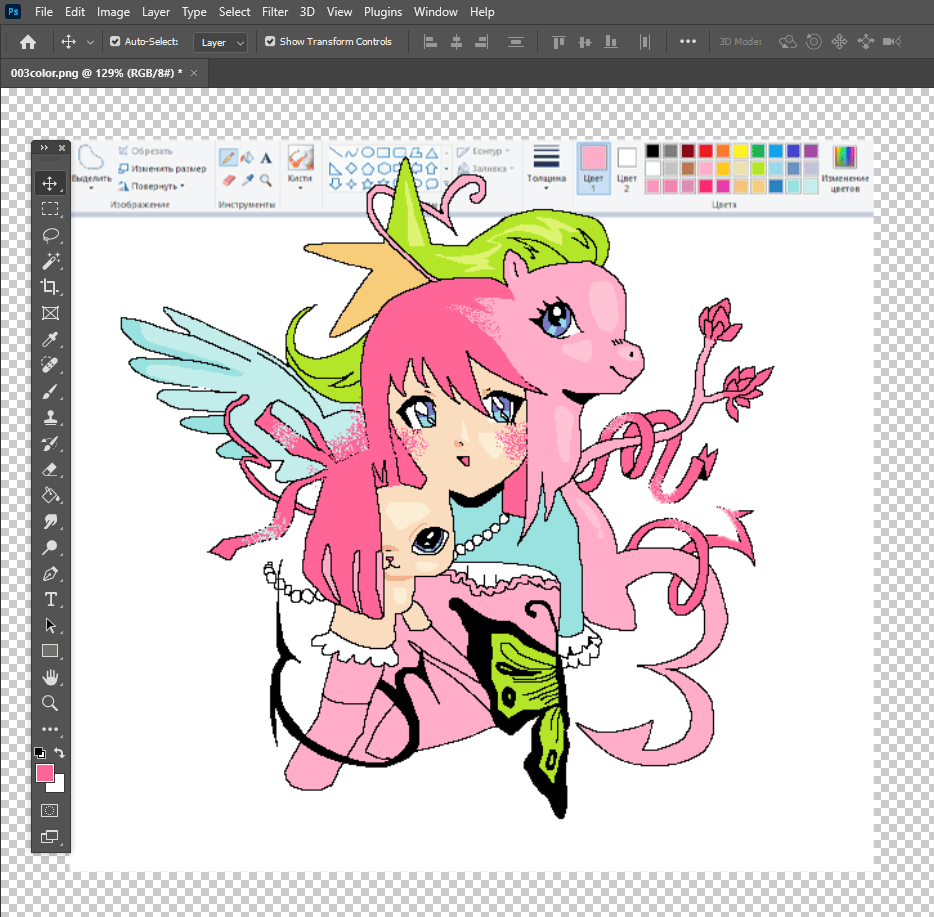Viewport: 934px width, 917px height.
Task: Select the Dodge tool
Action: pyautogui.click(x=50, y=547)
